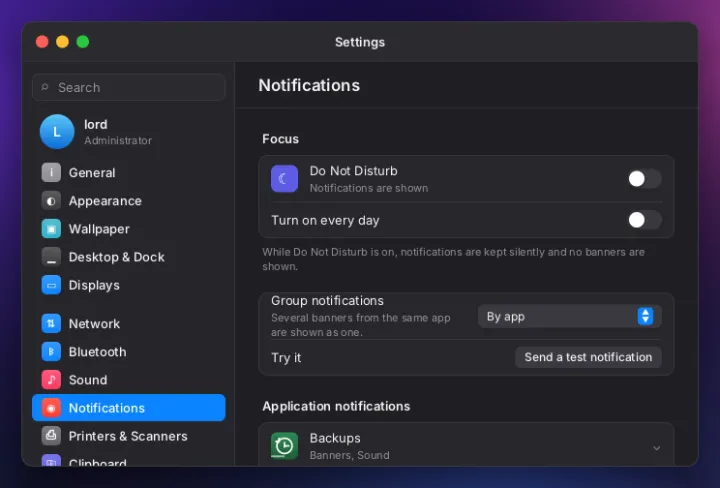
Task: Maximize the Settings window with green button
Action: 83,42
